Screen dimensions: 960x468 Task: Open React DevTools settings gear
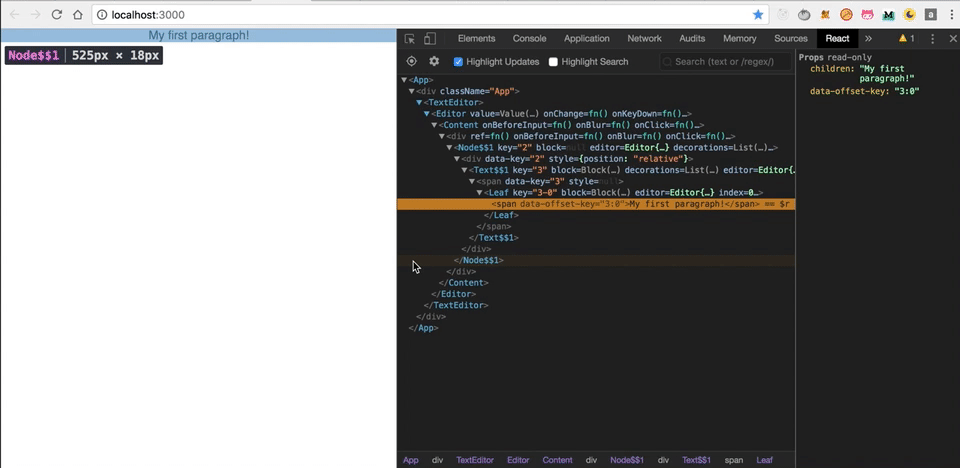(434, 61)
